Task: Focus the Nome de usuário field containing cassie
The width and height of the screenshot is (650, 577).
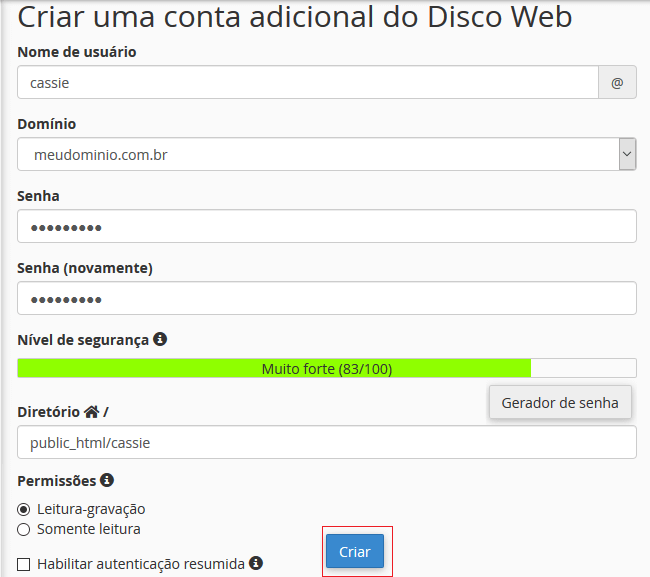Action: [x=307, y=83]
